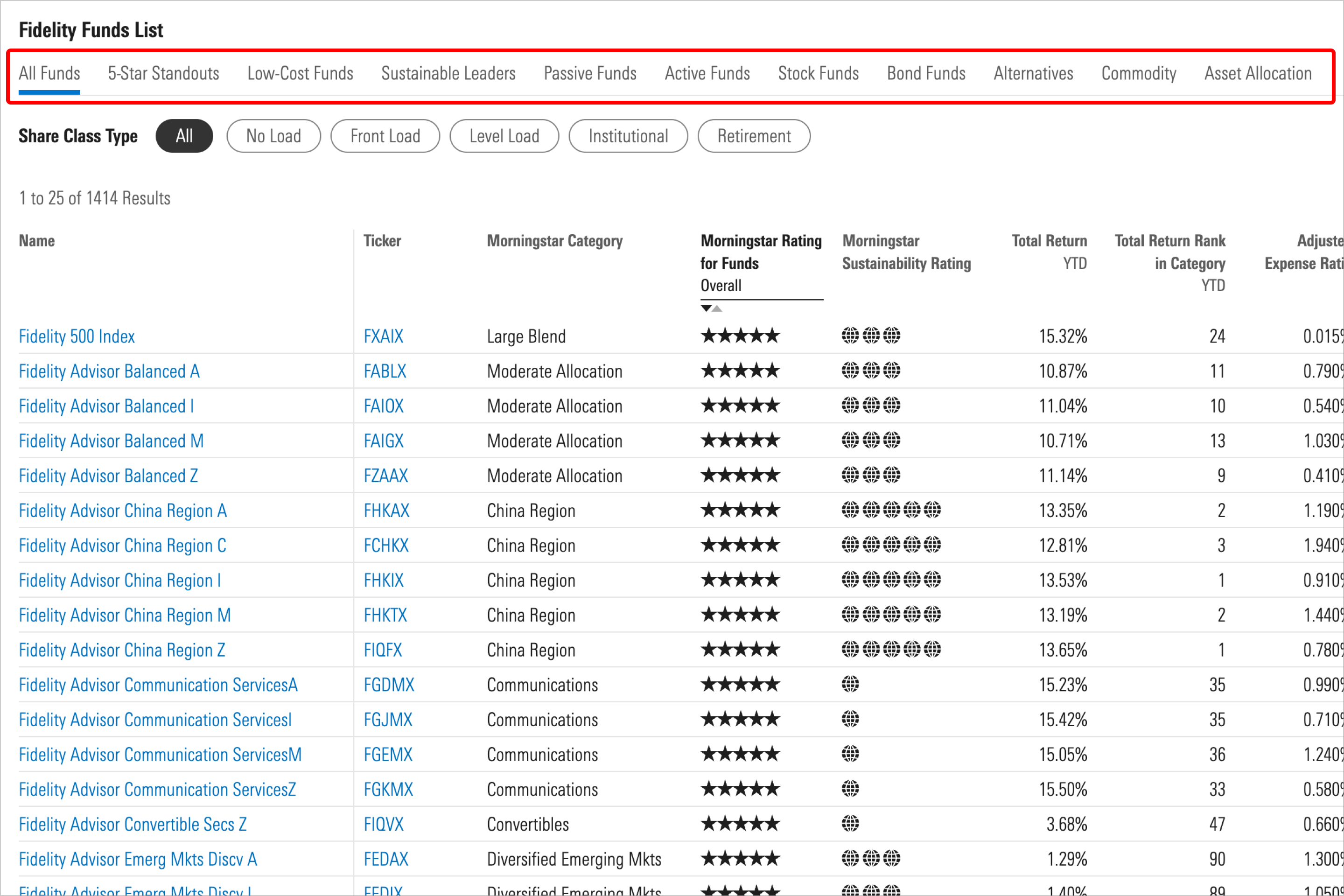
Task: Open Fidelity Advisor China Region I link
Action: coord(120,580)
